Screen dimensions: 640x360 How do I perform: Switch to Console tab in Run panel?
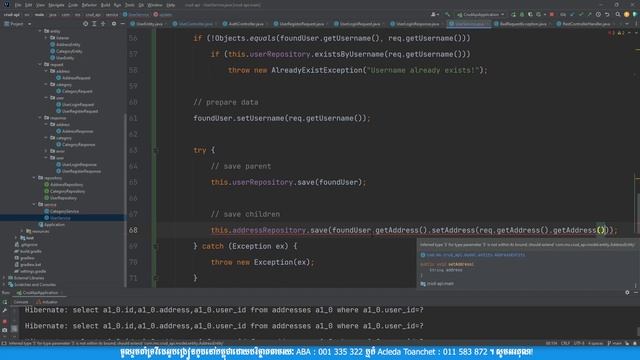point(21,302)
